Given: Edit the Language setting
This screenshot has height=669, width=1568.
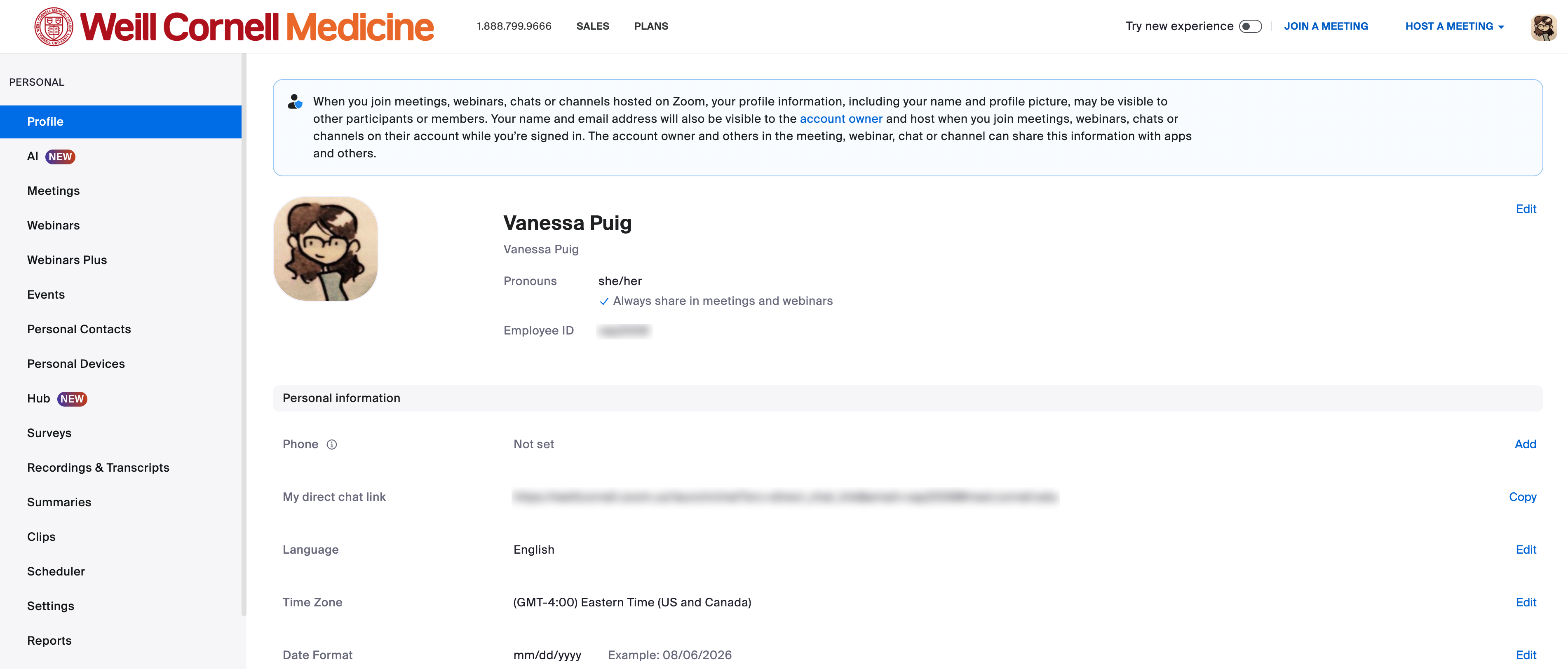Looking at the screenshot, I should [x=1526, y=550].
